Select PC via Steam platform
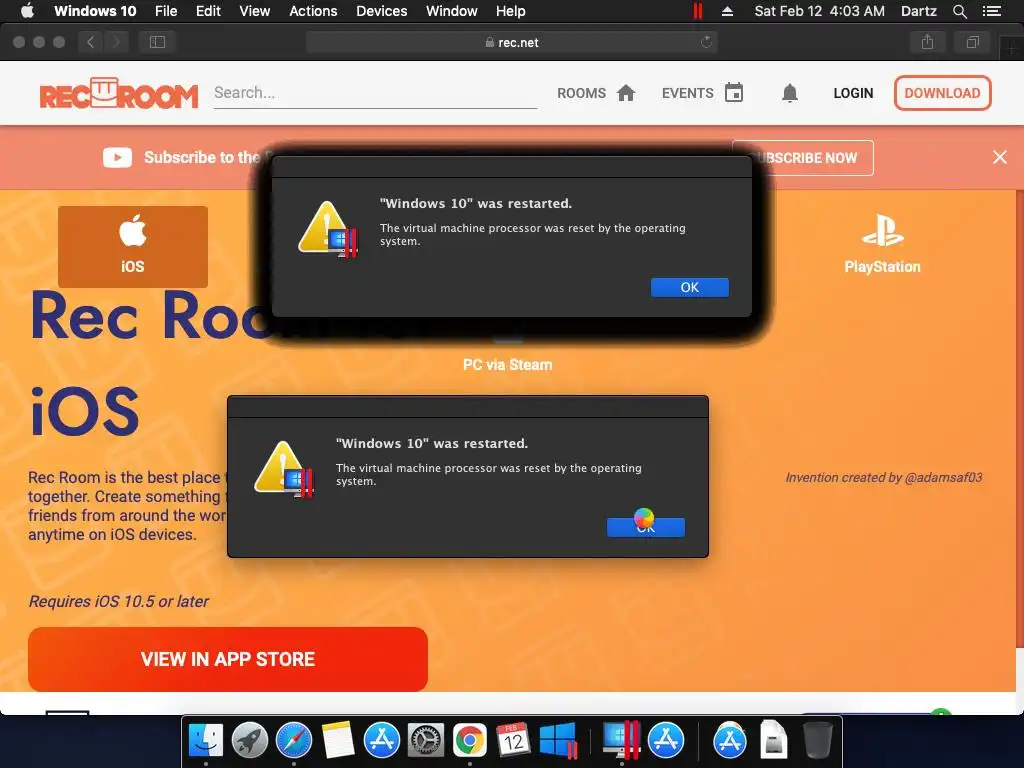The image size is (1024, 768). 507,364
